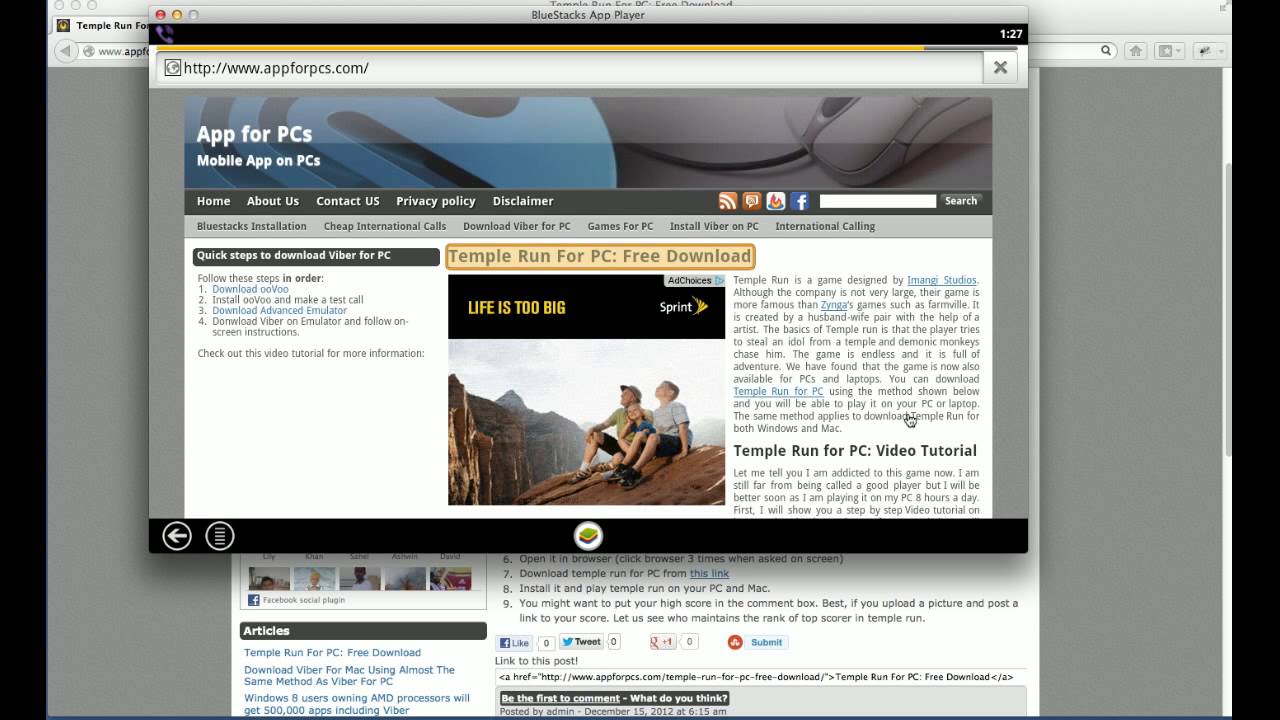Viewport: 1280px width, 720px height.
Task: Go to Bluestacks Installation
Action: 252,226
